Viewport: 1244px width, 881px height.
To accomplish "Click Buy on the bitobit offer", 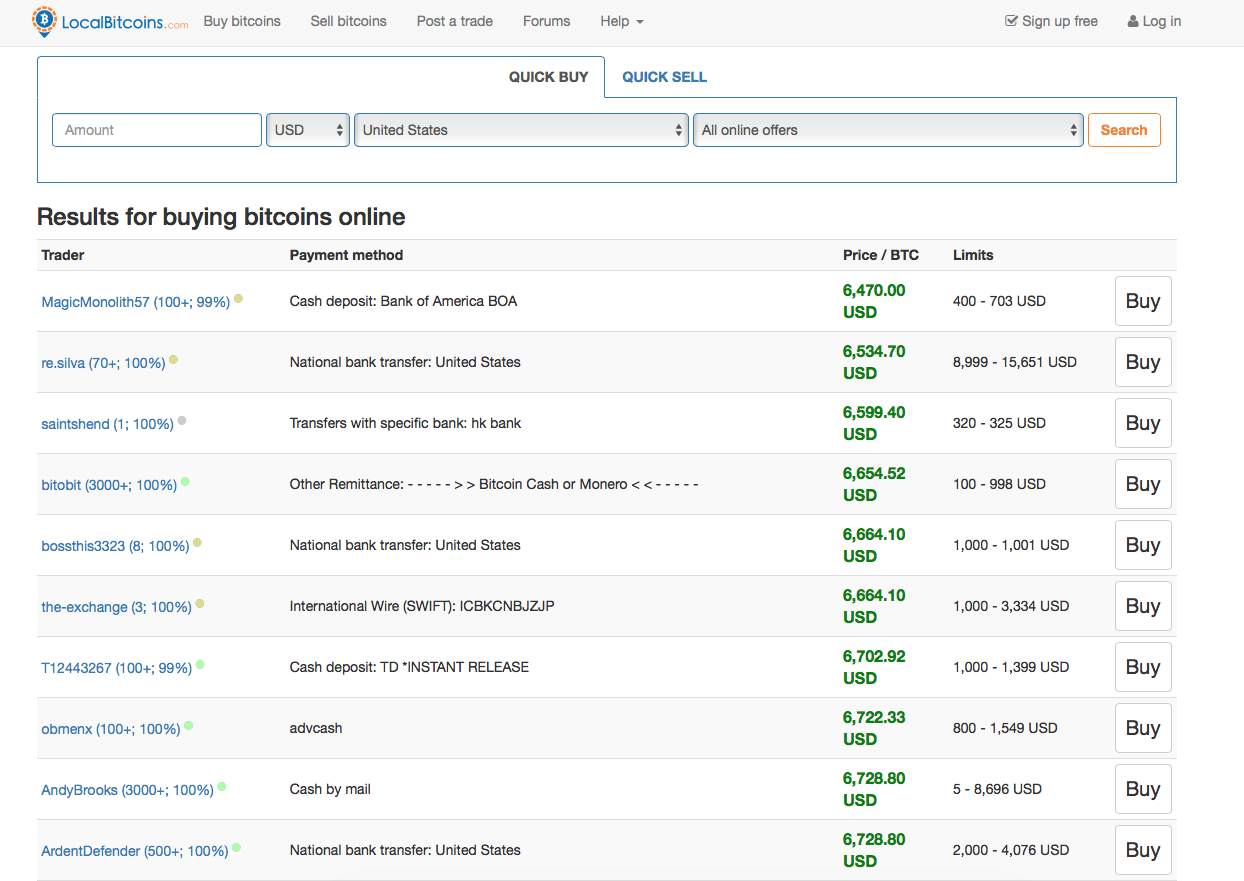I will pos(1143,484).
